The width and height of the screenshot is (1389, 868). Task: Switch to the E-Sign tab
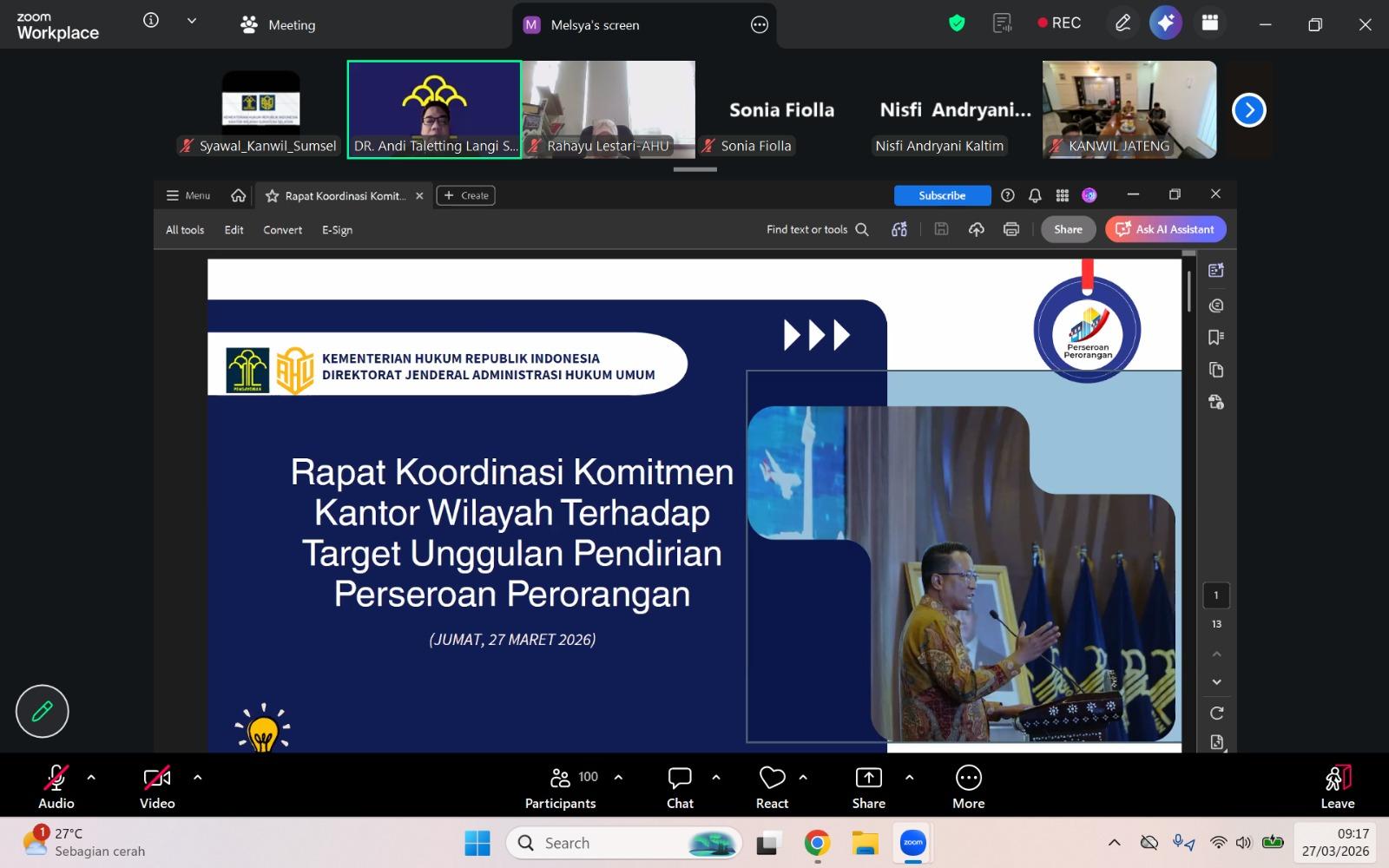(337, 229)
